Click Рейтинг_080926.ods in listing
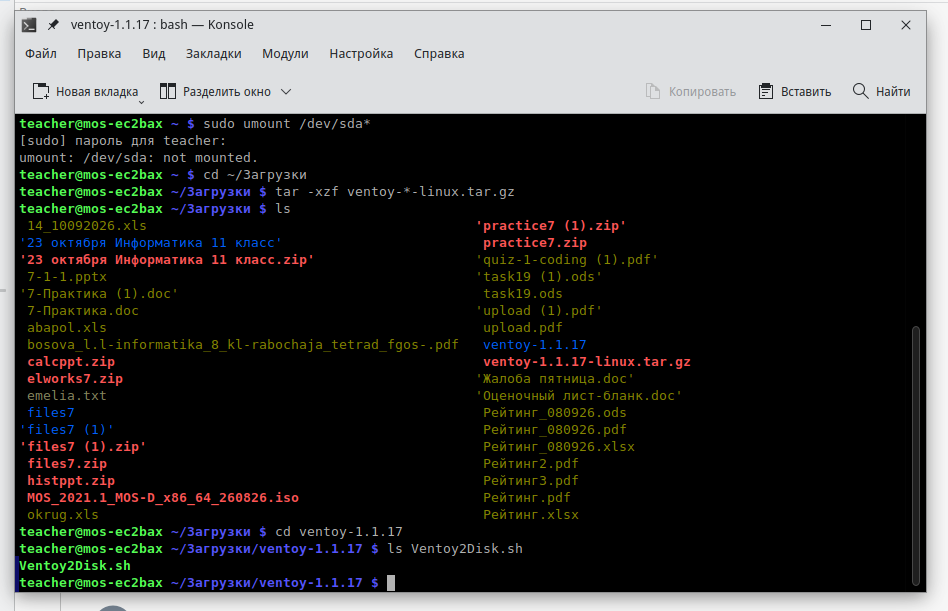Viewport: 948px width, 611px height. point(554,413)
